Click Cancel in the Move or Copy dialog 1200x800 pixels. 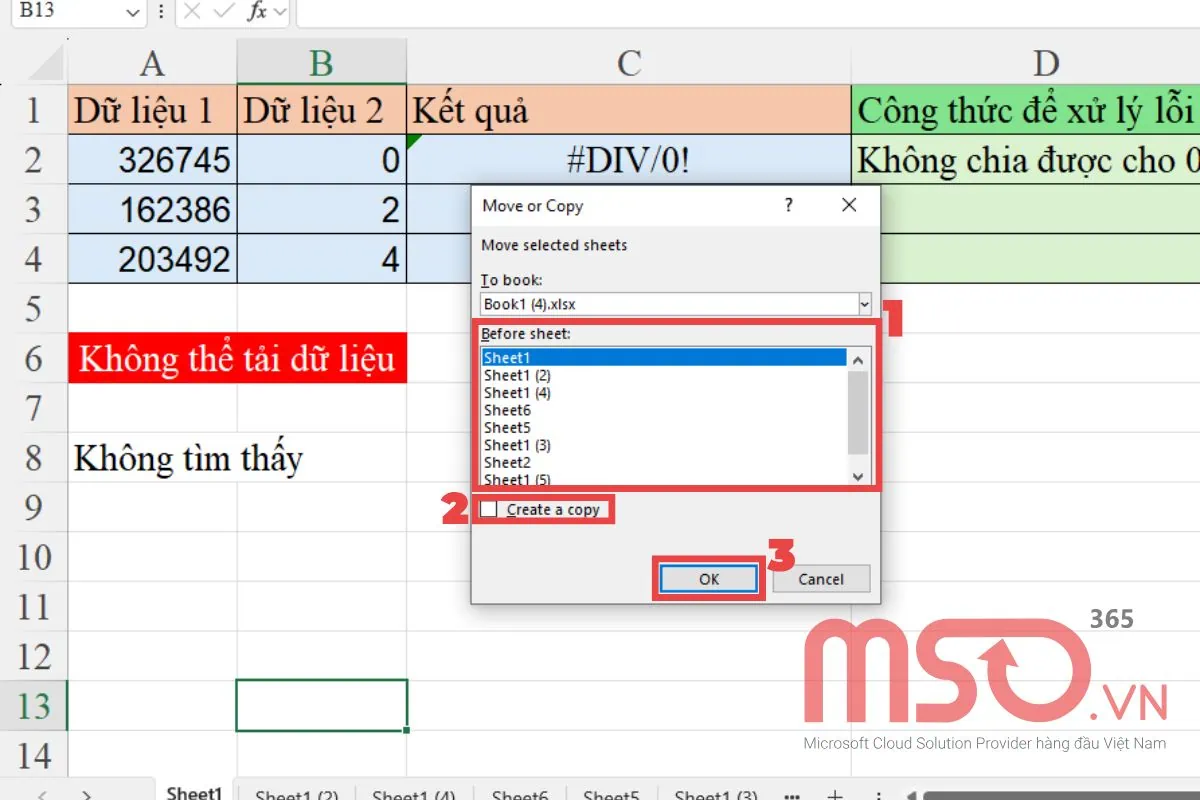pos(820,578)
